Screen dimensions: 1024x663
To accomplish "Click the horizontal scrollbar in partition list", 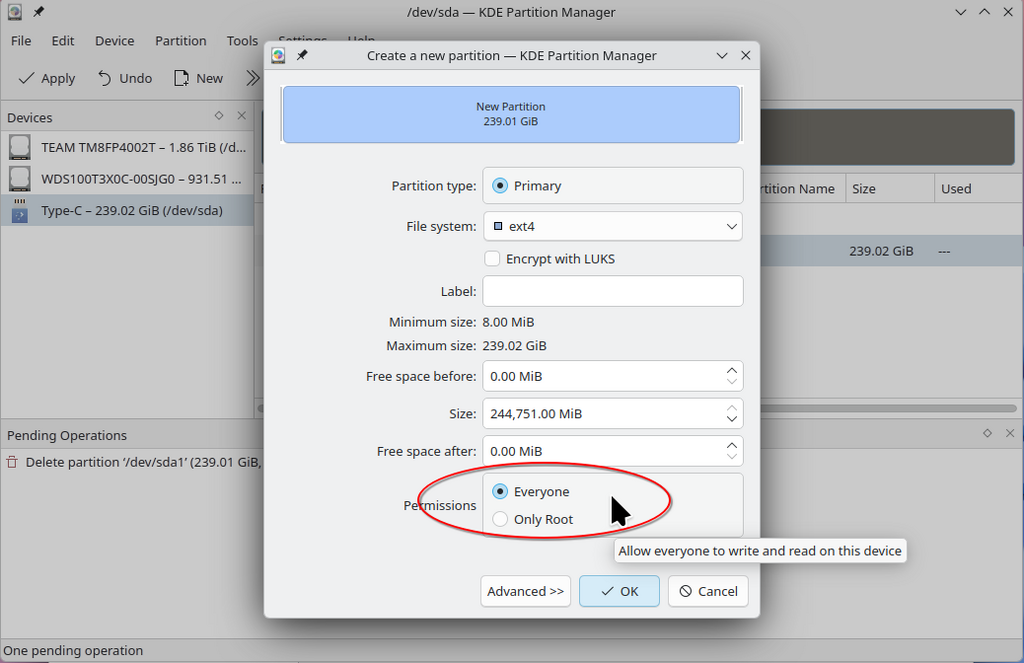I will [x=889, y=408].
